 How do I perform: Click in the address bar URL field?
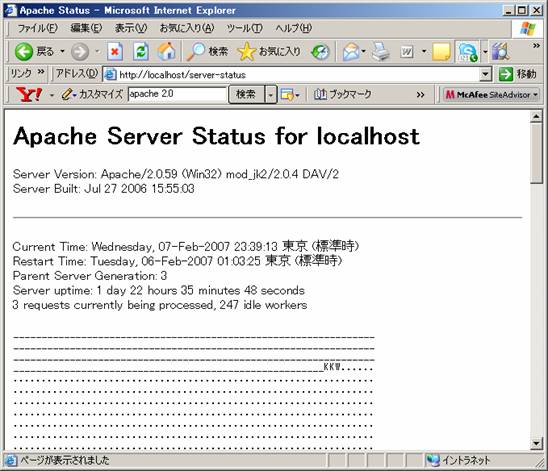click(x=297, y=74)
